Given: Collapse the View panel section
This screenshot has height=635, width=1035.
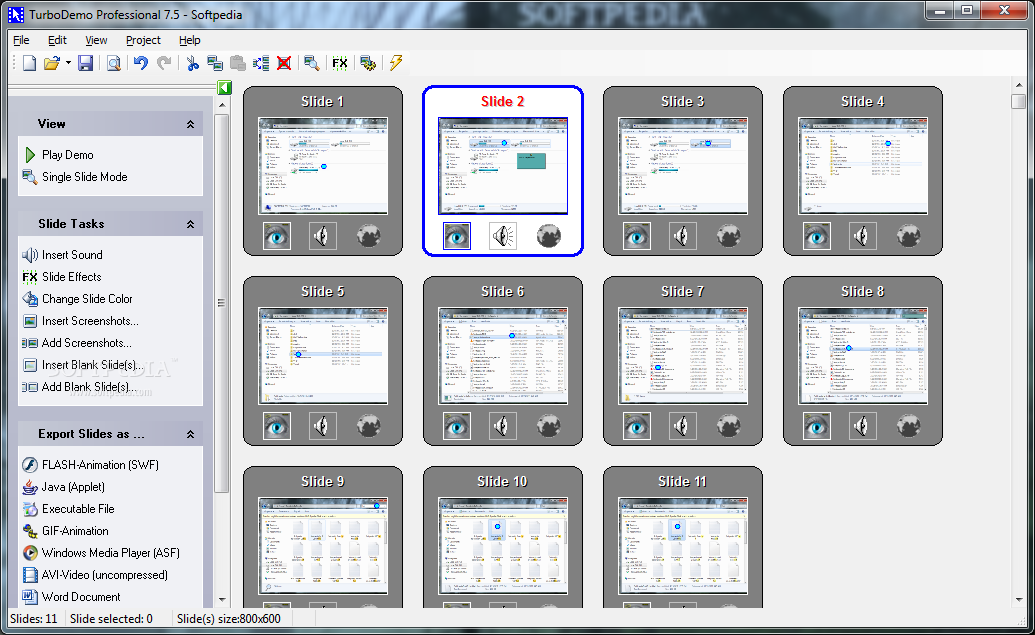Looking at the screenshot, I should [x=190, y=124].
